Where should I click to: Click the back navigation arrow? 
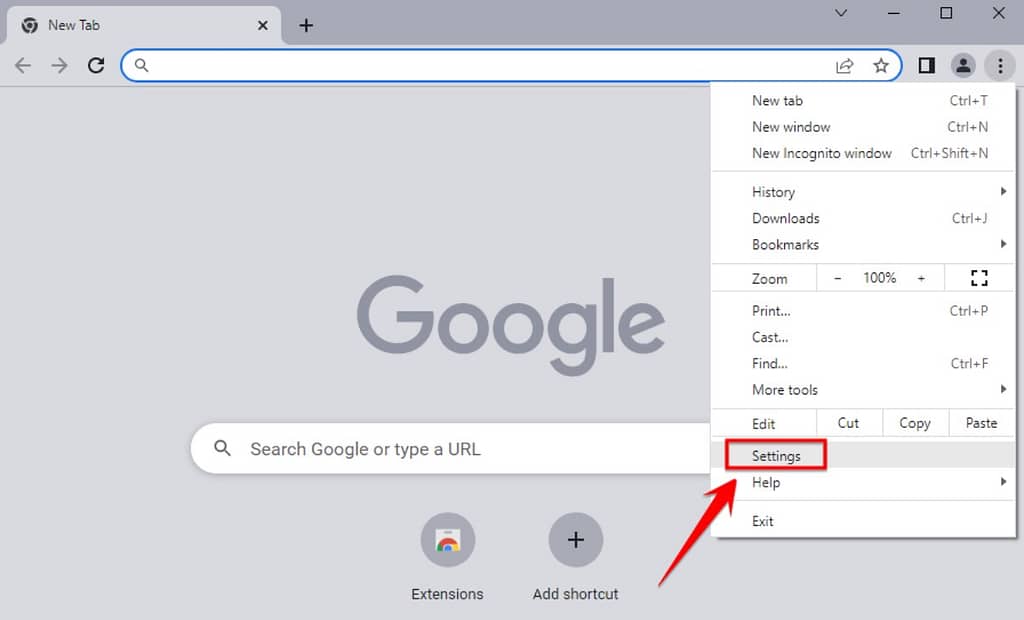(23, 65)
